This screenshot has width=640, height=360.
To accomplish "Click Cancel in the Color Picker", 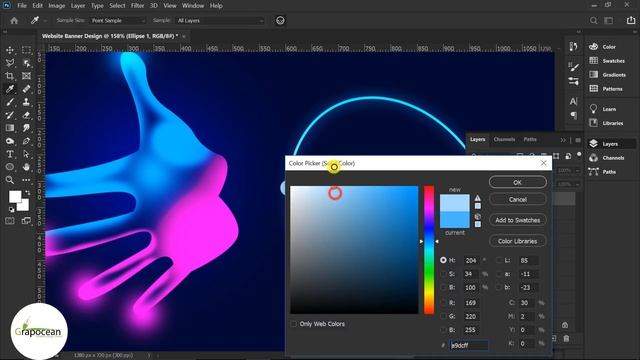I will [x=518, y=200].
